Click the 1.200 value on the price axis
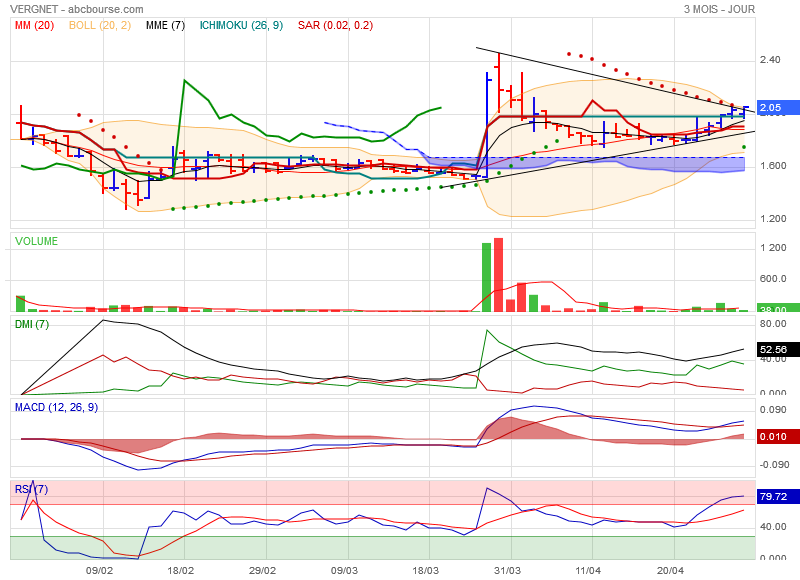This screenshot has height=580, width=800. pyautogui.click(x=773, y=219)
